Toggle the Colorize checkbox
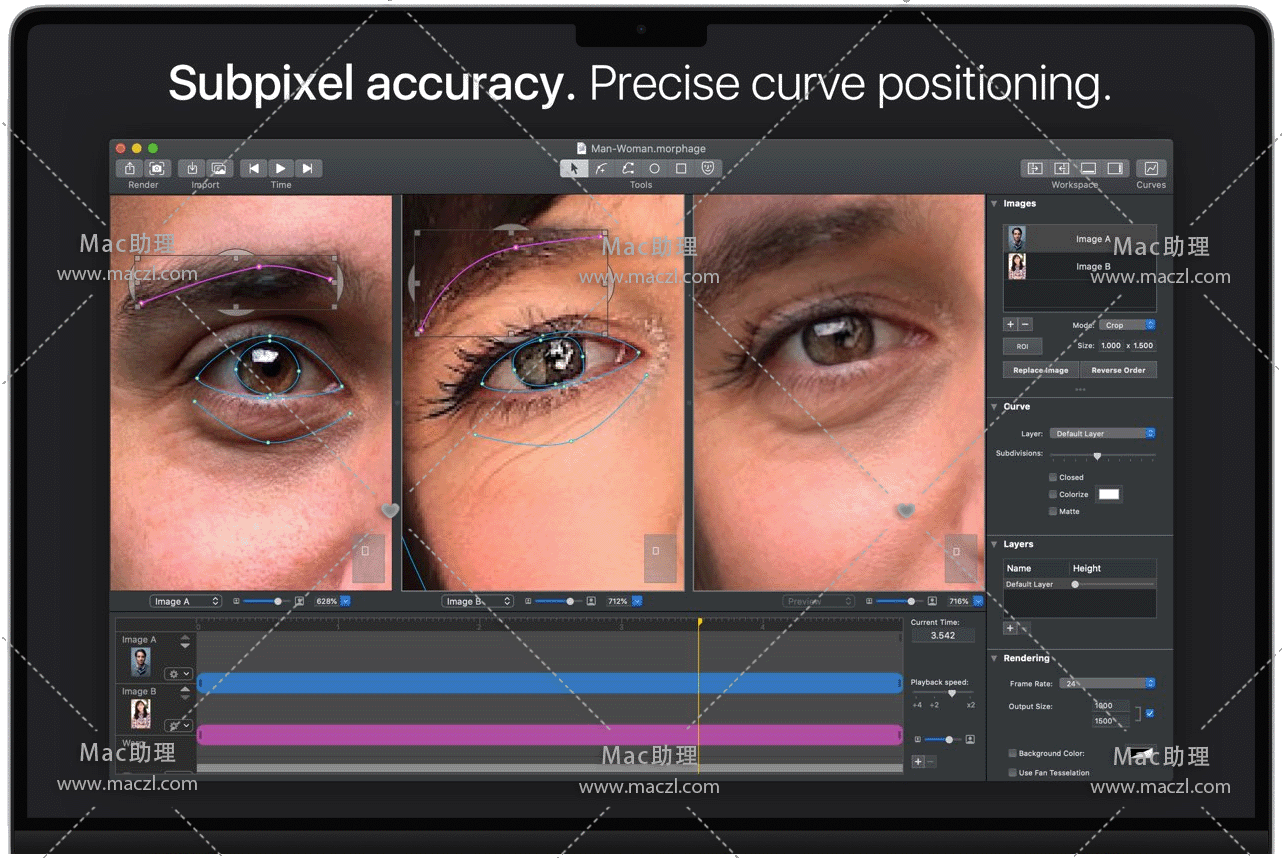Screen dimensions: 1282x858 pyautogui.click(x=1053, y=494)
